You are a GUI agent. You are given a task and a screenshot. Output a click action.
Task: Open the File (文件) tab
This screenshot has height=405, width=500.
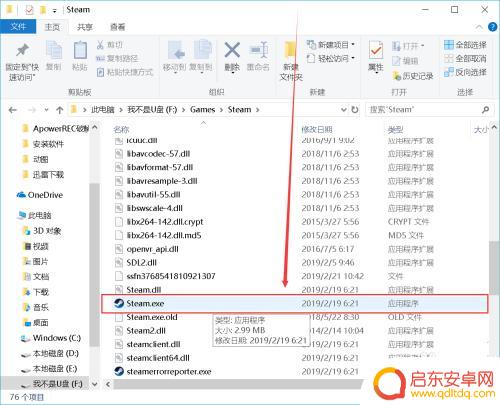pyautogui.click(x=18, y=27)
